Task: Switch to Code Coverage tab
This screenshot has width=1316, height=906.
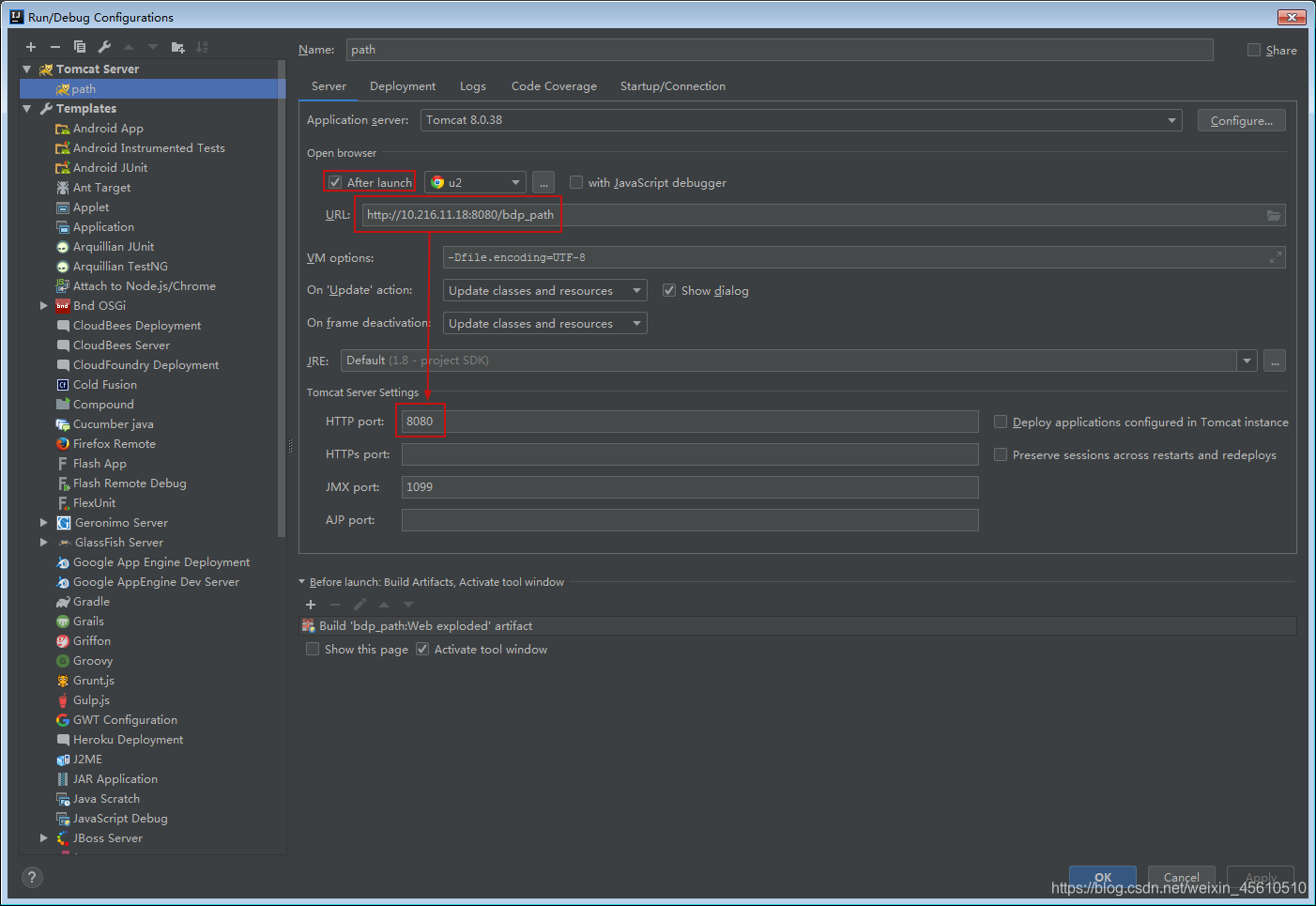Action: [x=554, y=86]
